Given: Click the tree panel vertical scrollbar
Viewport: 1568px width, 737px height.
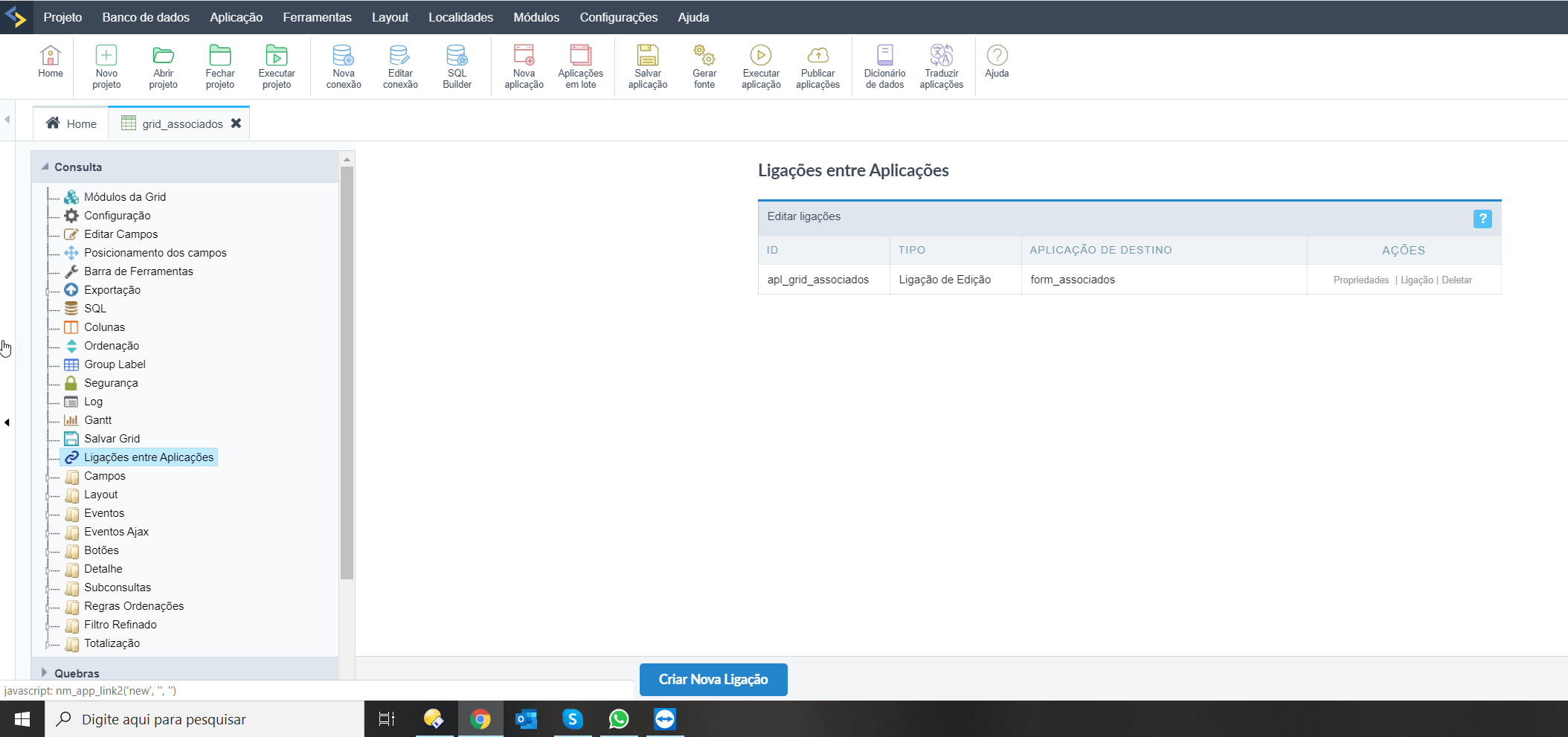Looking at the screenshot, I should [x=347, y=373].
